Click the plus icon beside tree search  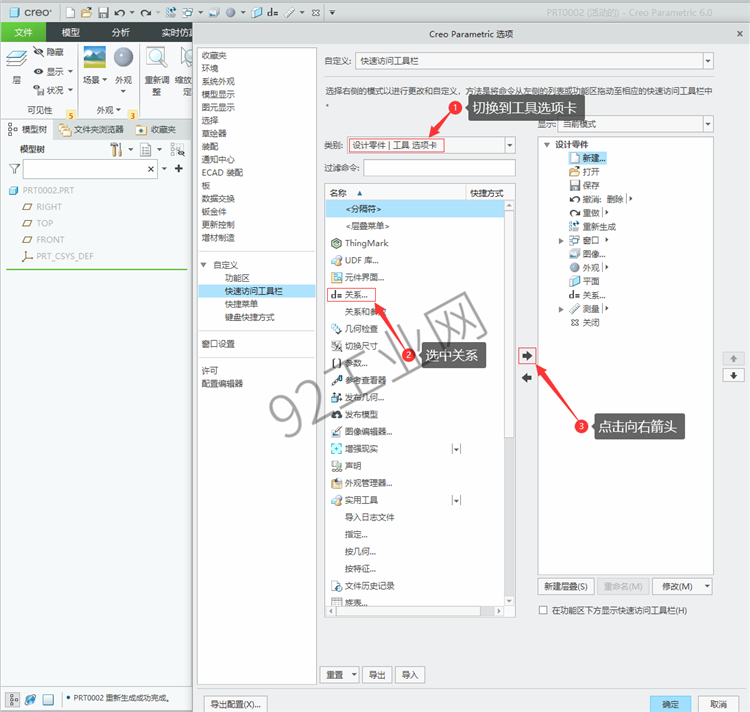(178, 168)
